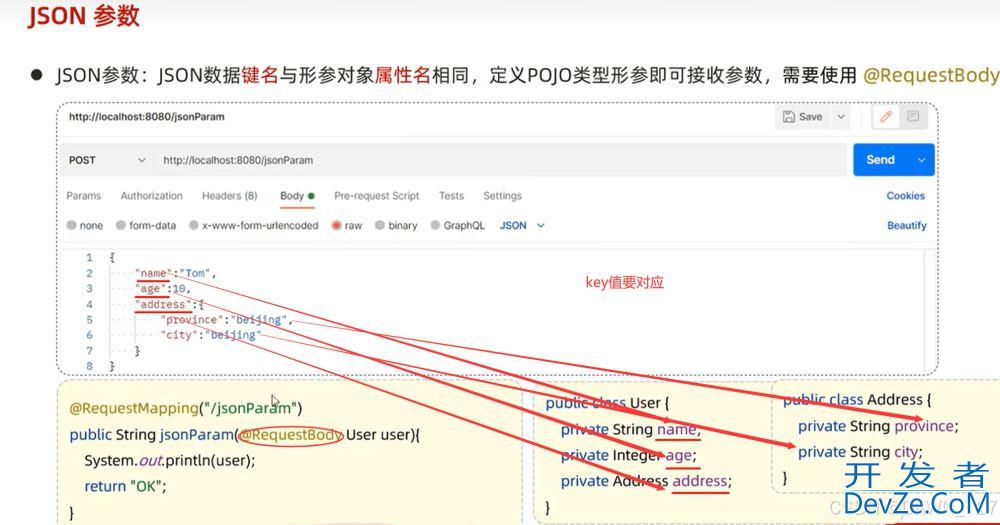1000x525 pixels.
Task: Select the form-data radio option
Action: (121, 225)
